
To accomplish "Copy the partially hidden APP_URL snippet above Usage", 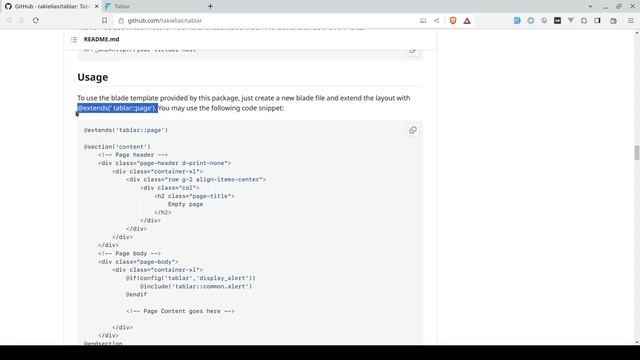I will click(x=413, y=51).
